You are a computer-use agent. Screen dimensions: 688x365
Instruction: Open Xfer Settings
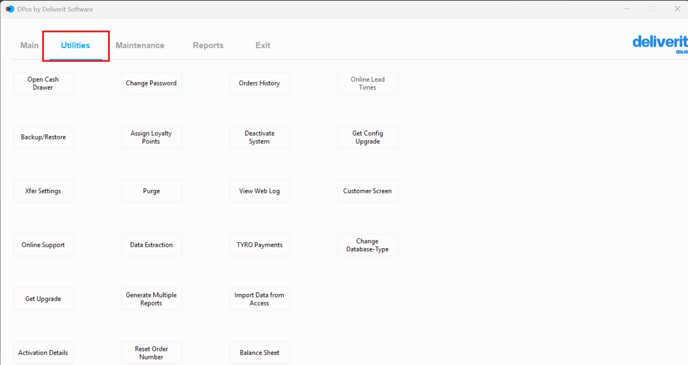43,191
